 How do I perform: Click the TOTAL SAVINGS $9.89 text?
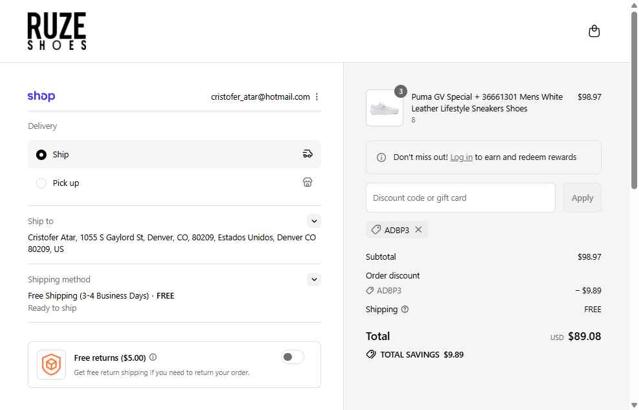pos(422,355)
